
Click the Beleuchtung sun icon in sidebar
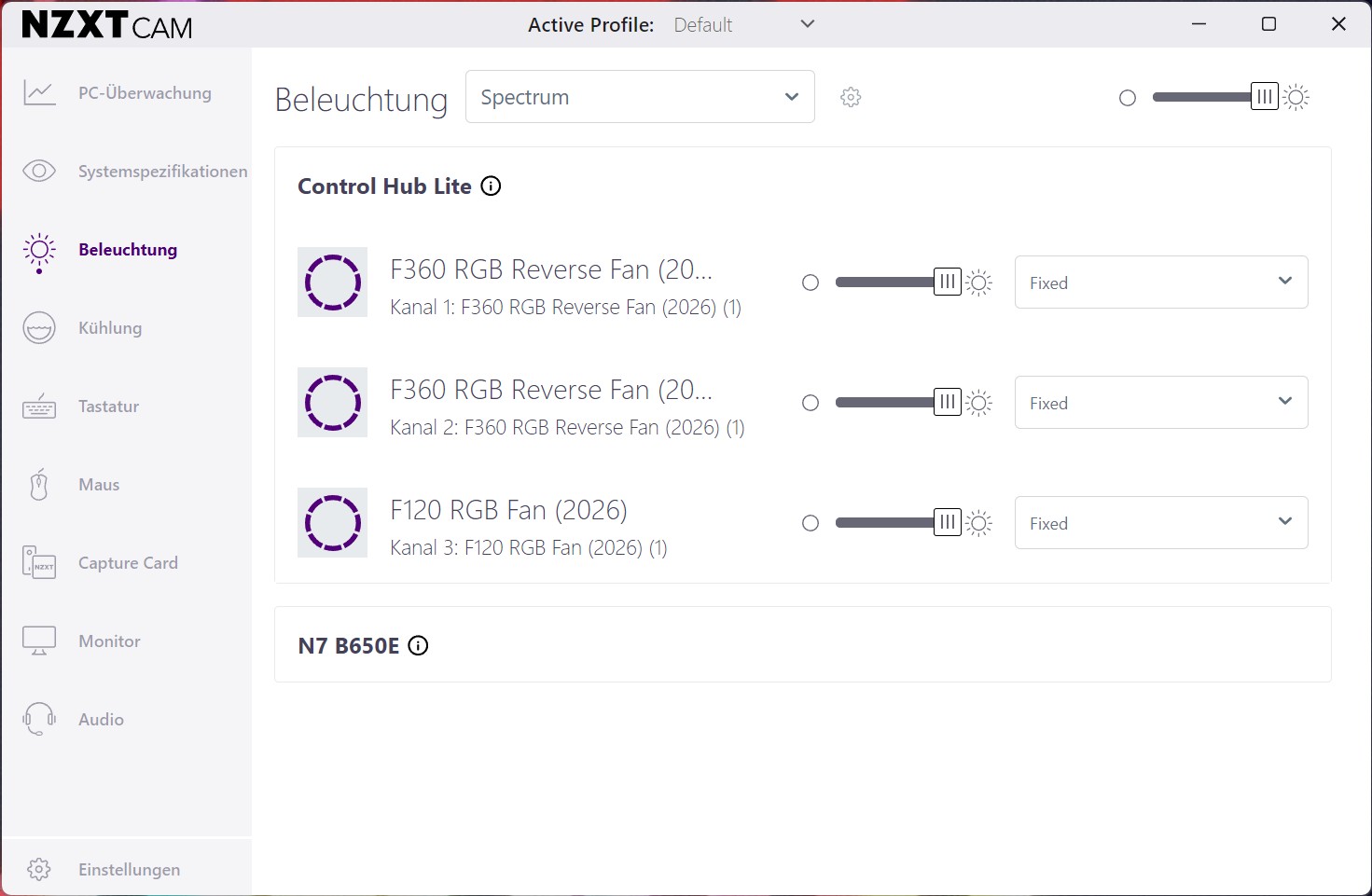click(39, 251)
